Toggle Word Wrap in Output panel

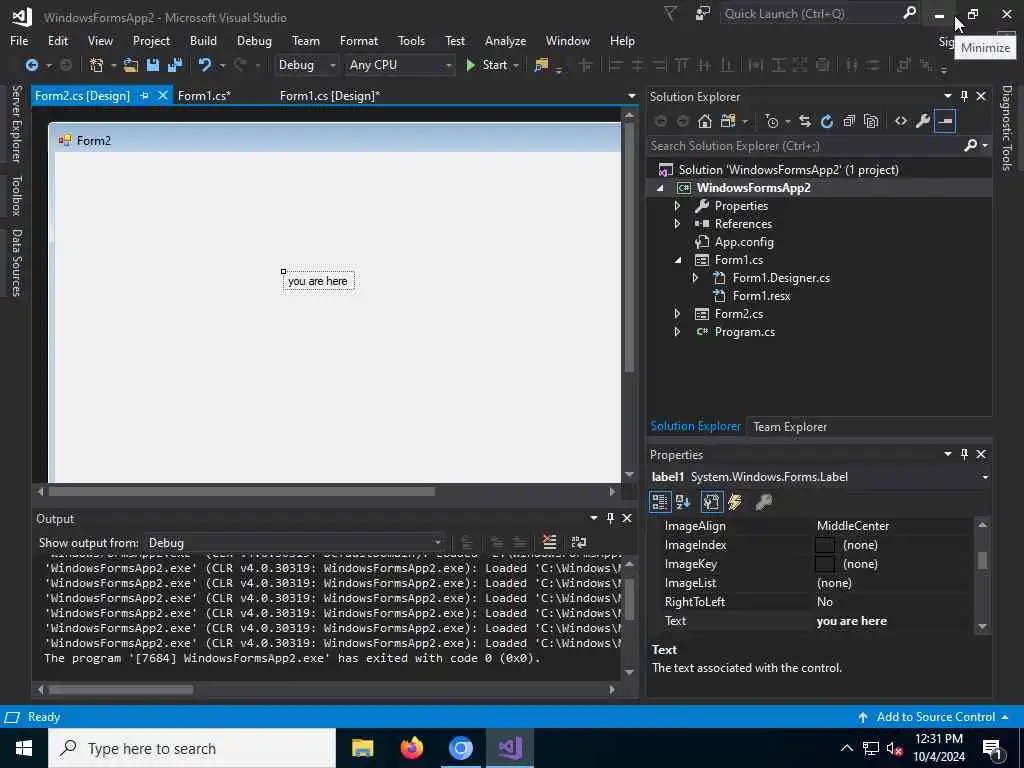click(579, 542)
